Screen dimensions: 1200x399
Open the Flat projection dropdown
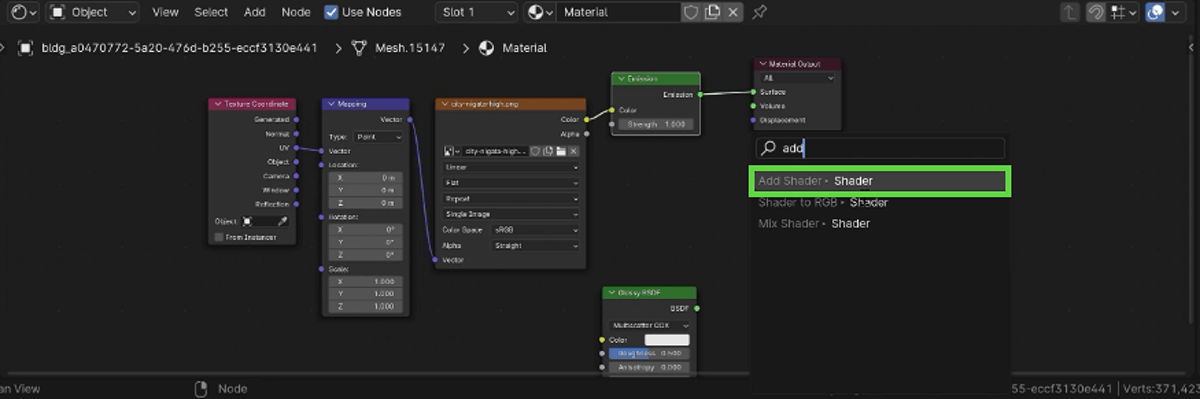tap(511, 183)
